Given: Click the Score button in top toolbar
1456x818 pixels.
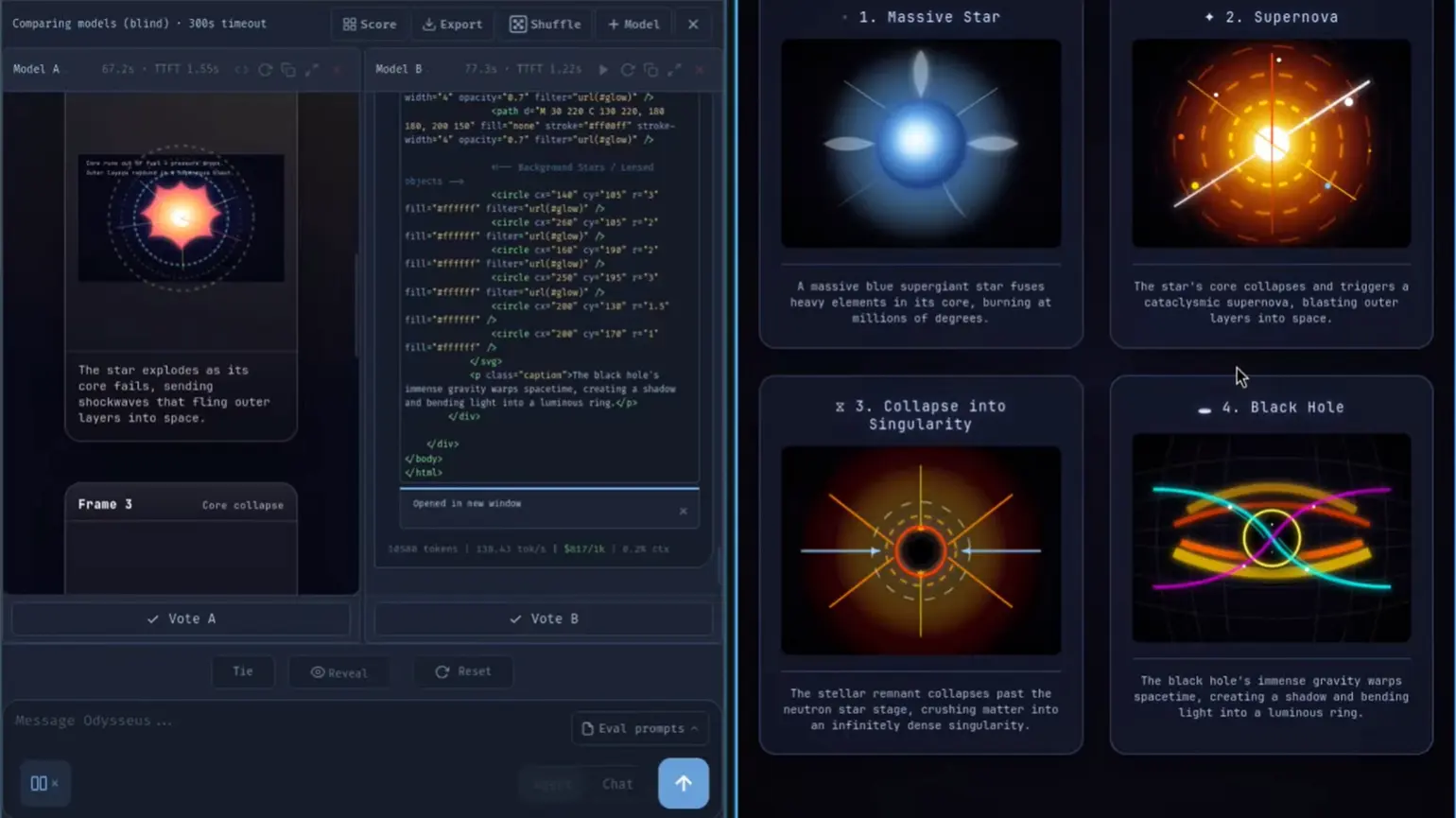Looking at the screenshot, I should tap(370, 24).
